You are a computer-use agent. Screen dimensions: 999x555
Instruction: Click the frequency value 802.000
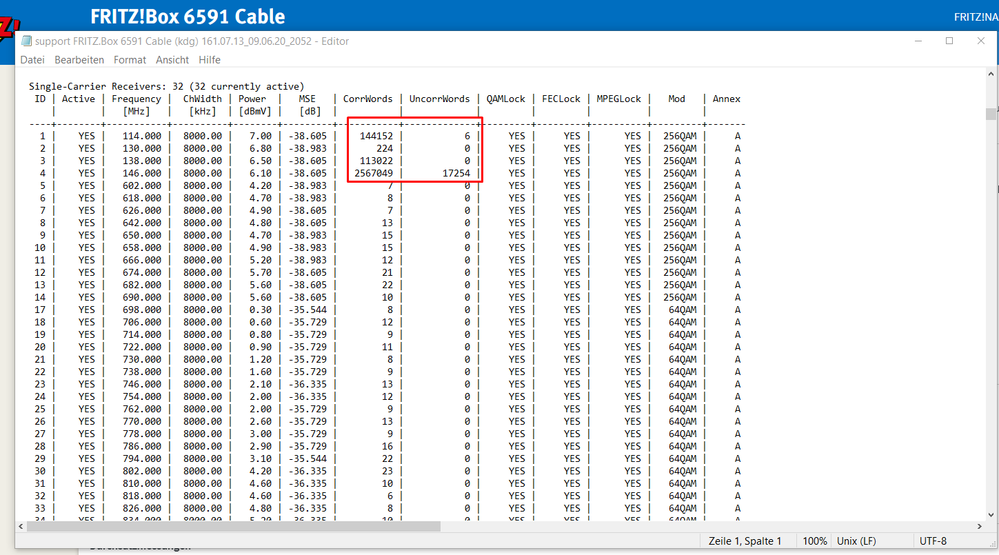(x=142, y=471)
